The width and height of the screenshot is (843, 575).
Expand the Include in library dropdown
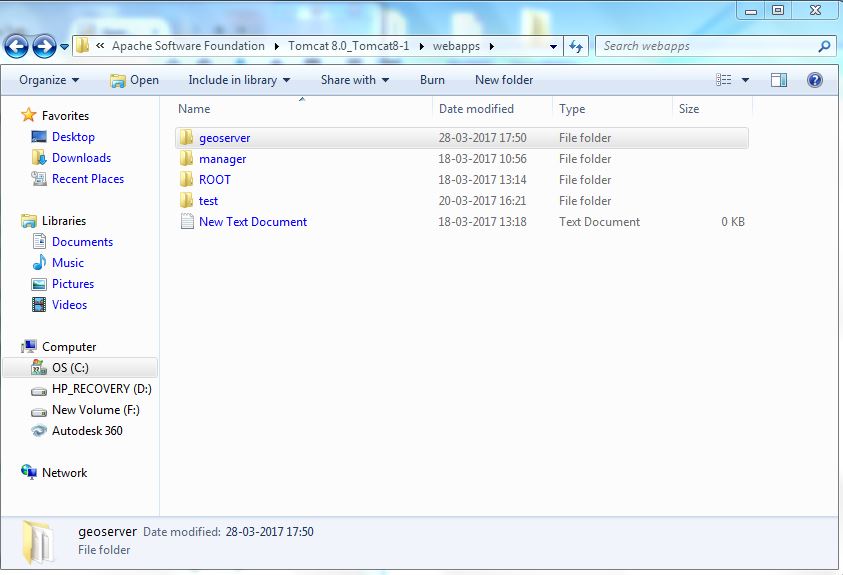pyautogui.click(x=239, y=80)
